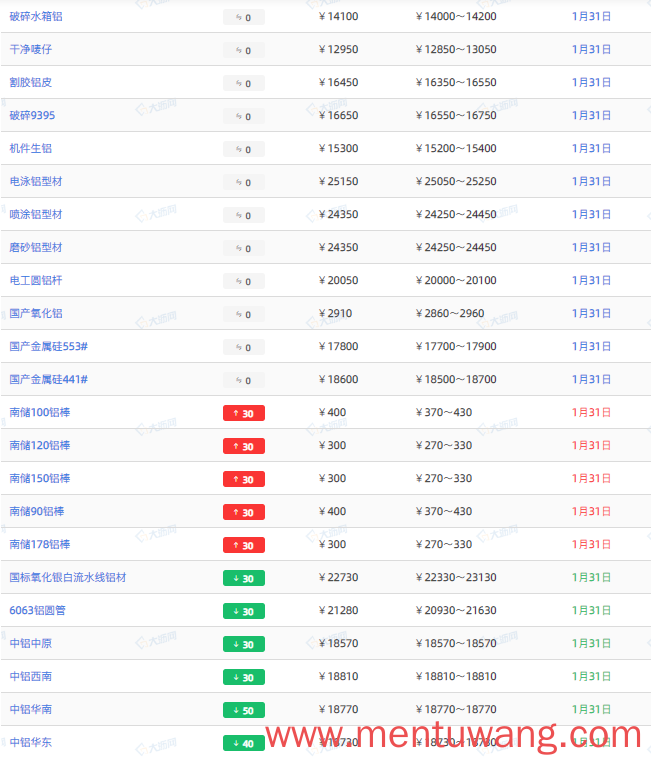Click red up-30 badge for 南储90铝棒
This screenshot has height=765, width=651.
click(244, 512)
